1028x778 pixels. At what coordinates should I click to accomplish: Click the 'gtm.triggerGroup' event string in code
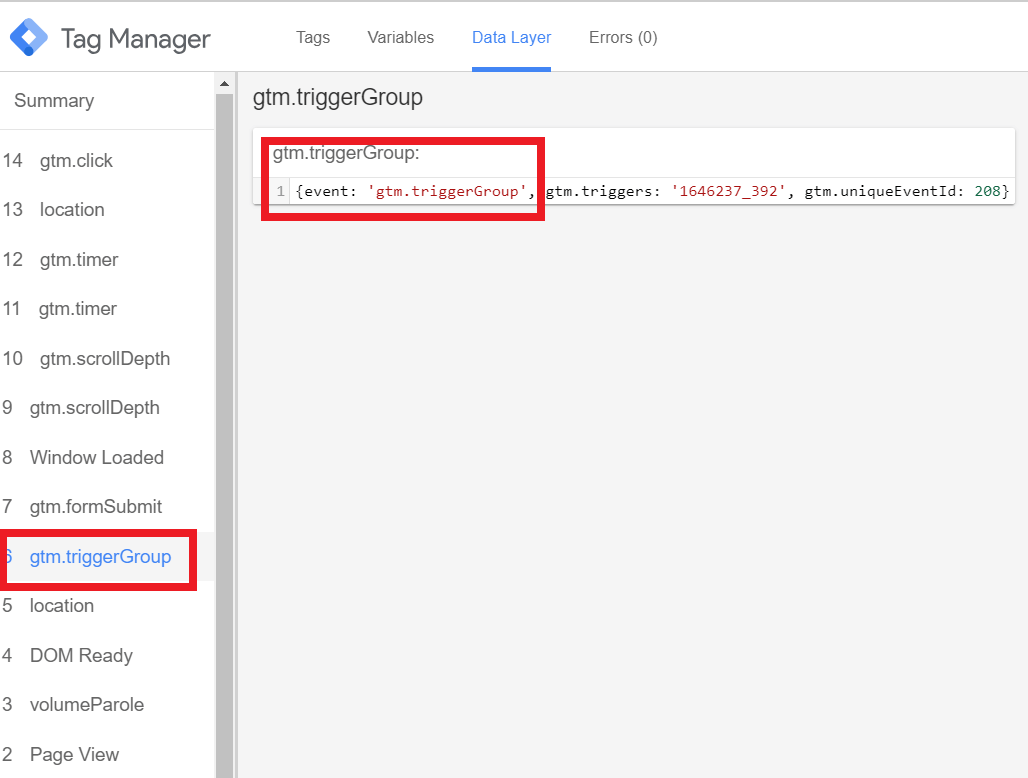(447, 191)
